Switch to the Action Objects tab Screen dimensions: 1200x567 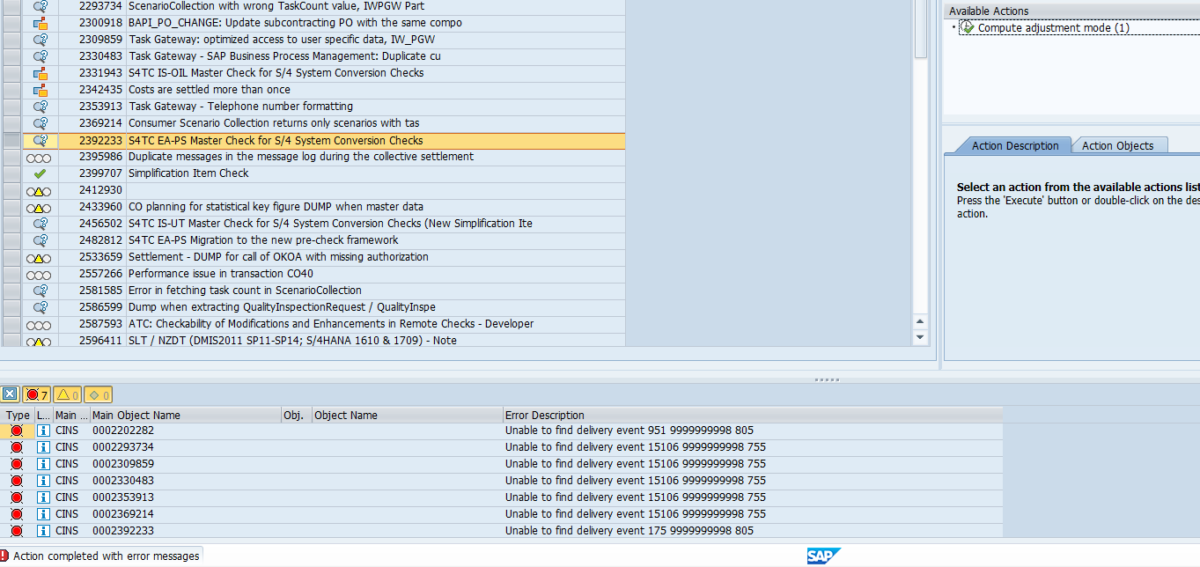point(1117,146)
